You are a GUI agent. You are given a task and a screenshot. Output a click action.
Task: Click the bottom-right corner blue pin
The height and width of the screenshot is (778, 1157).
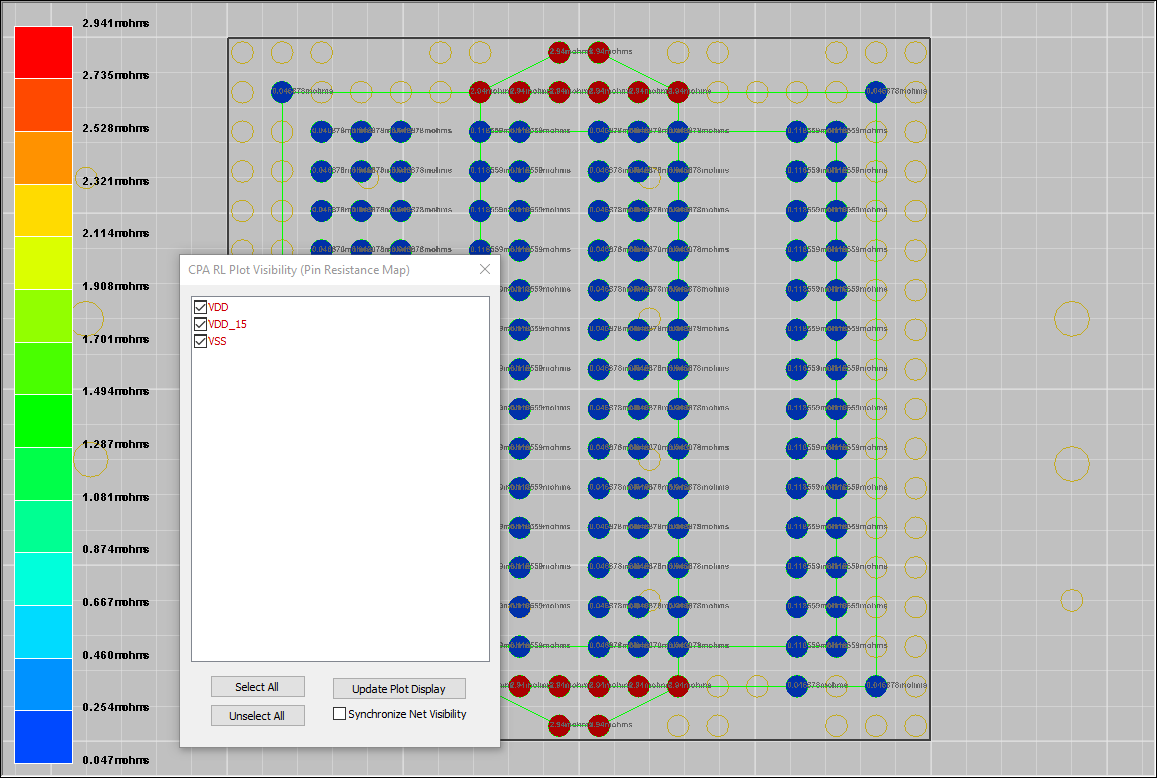876,686
